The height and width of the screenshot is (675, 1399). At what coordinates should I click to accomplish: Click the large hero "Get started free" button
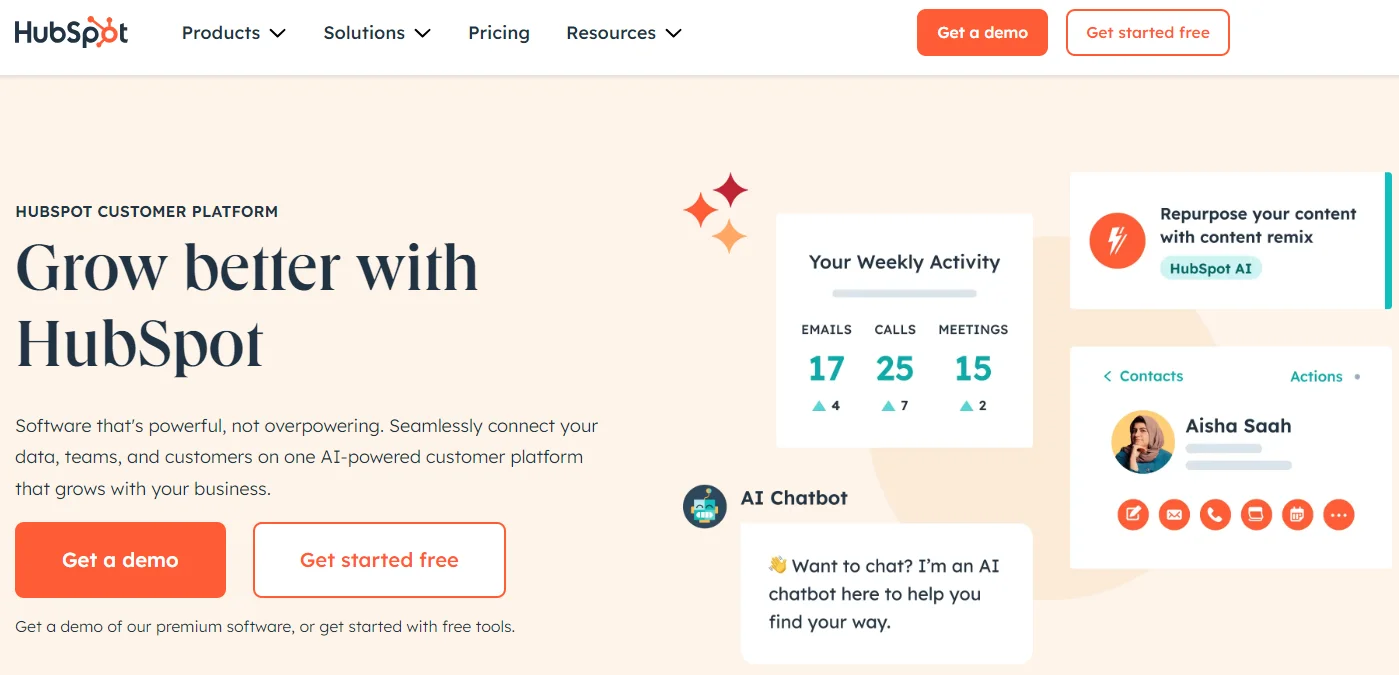379,560
